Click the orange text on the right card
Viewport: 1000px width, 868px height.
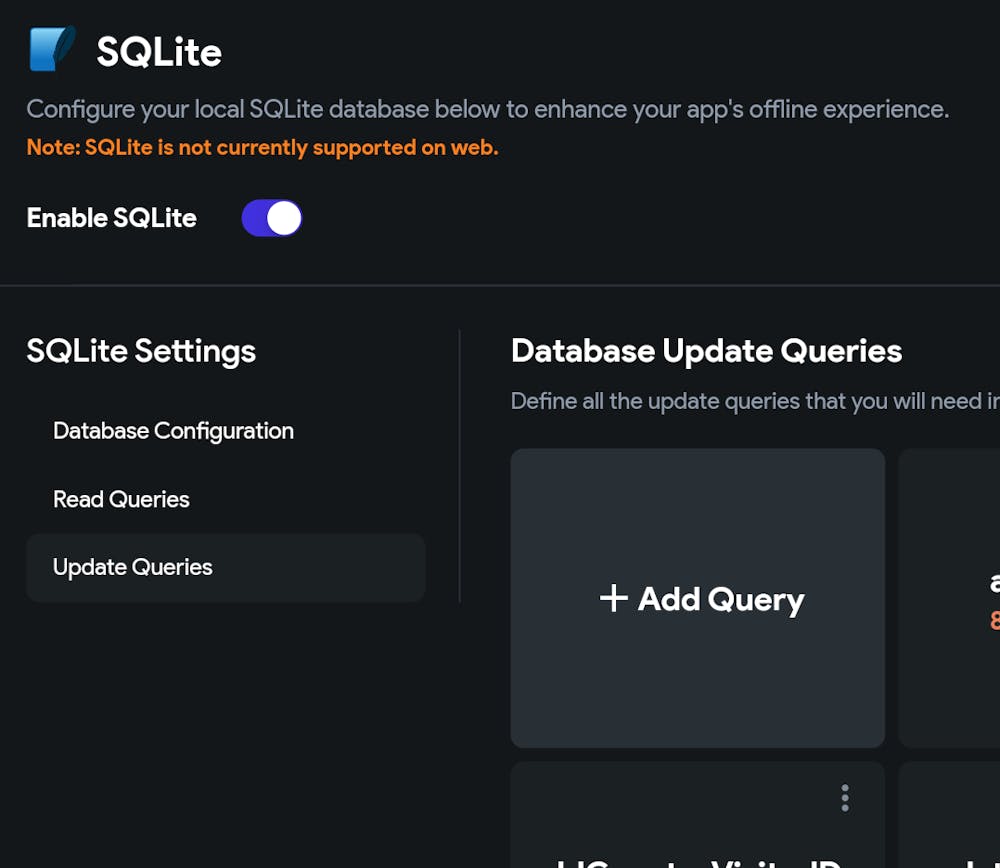click(995, 620)
